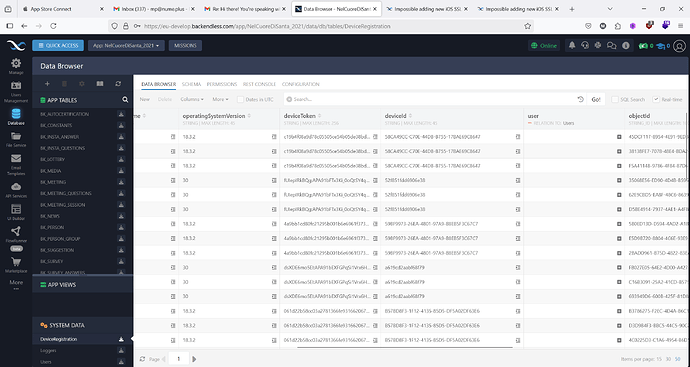This screenshot has width=690, height=367.
Task: Disable the Real-time checkbox
Action: tap(656, 99)
